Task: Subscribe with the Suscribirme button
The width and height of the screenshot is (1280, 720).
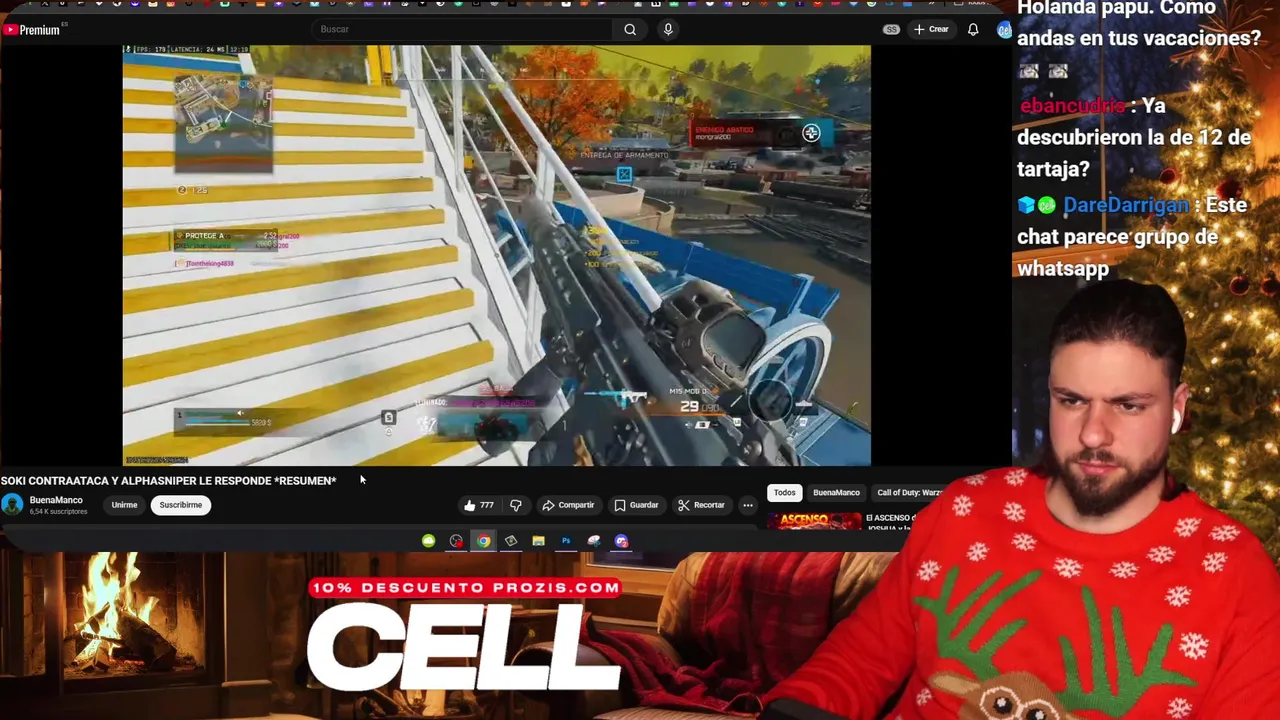Action: point(181,505)
